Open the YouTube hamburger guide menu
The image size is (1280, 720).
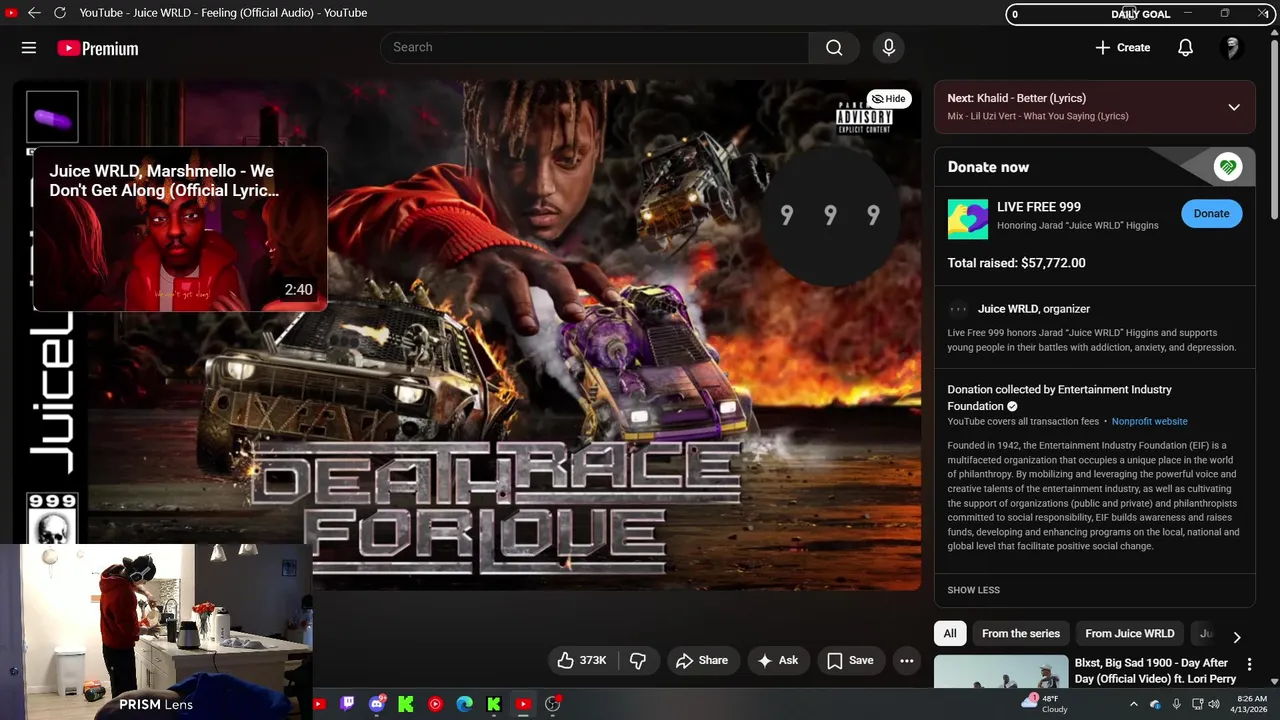29,48
